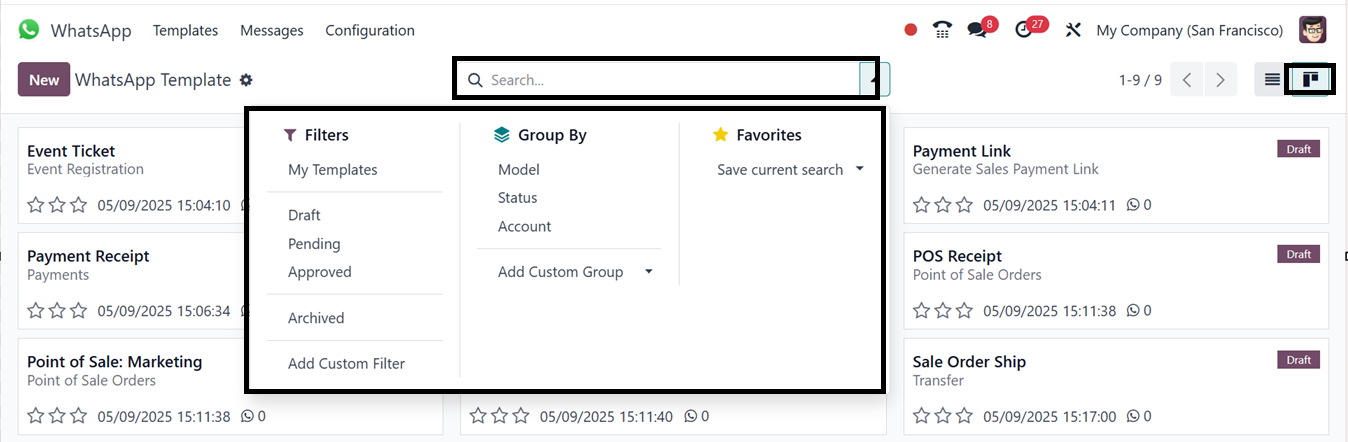Collapse the search options dropdown arrow

875,79
